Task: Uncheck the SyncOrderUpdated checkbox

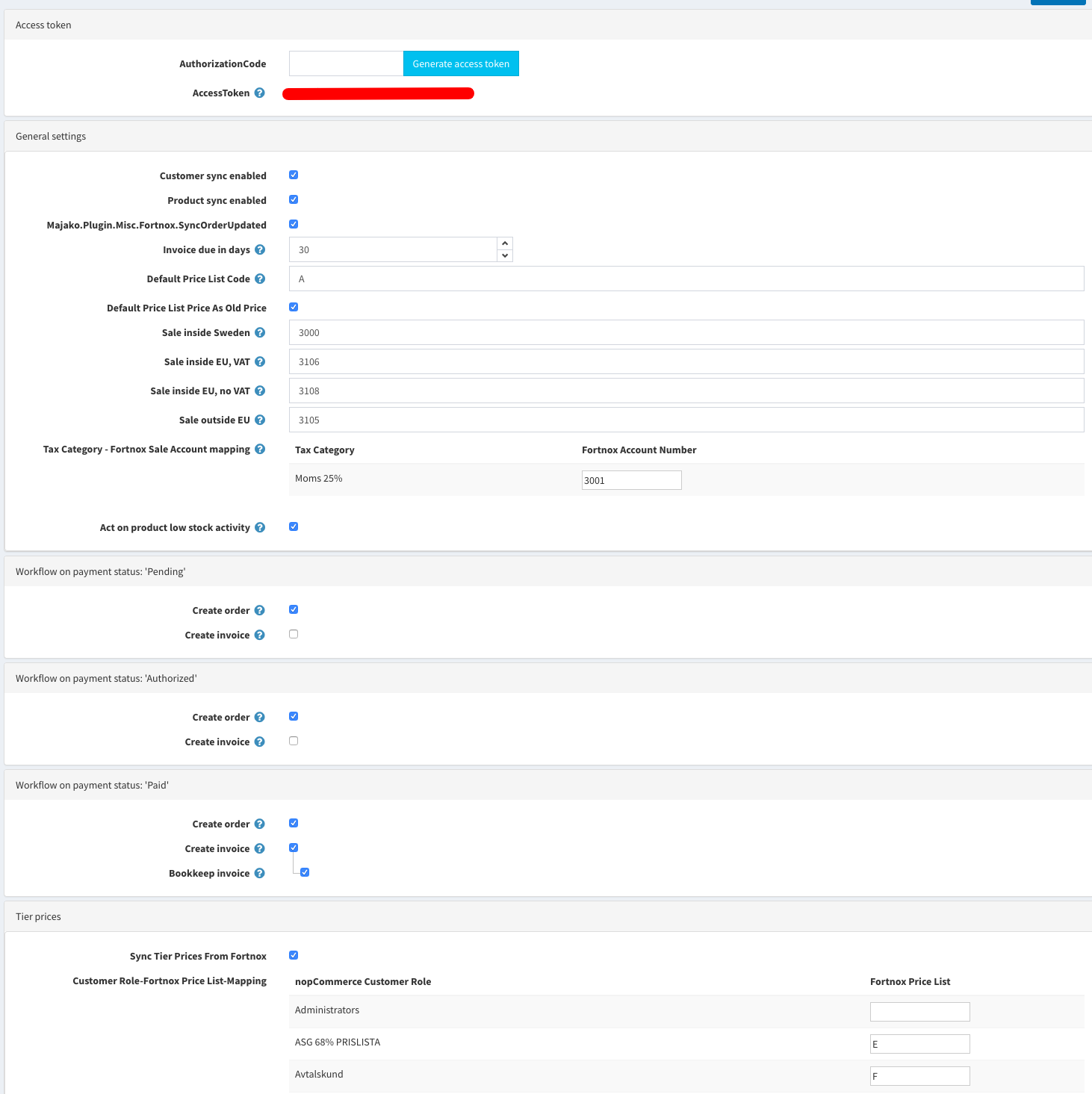Action: pos(294,224)
